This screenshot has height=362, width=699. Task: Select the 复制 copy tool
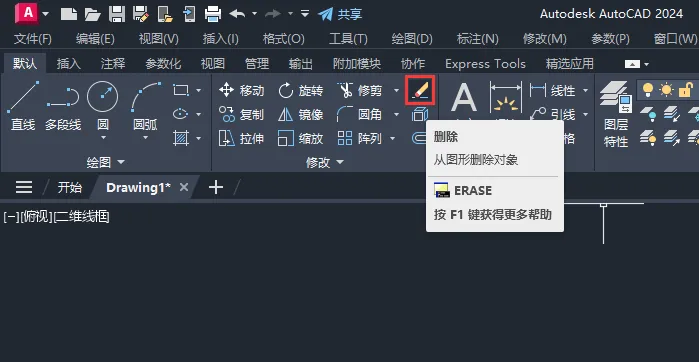coord(242,115)
